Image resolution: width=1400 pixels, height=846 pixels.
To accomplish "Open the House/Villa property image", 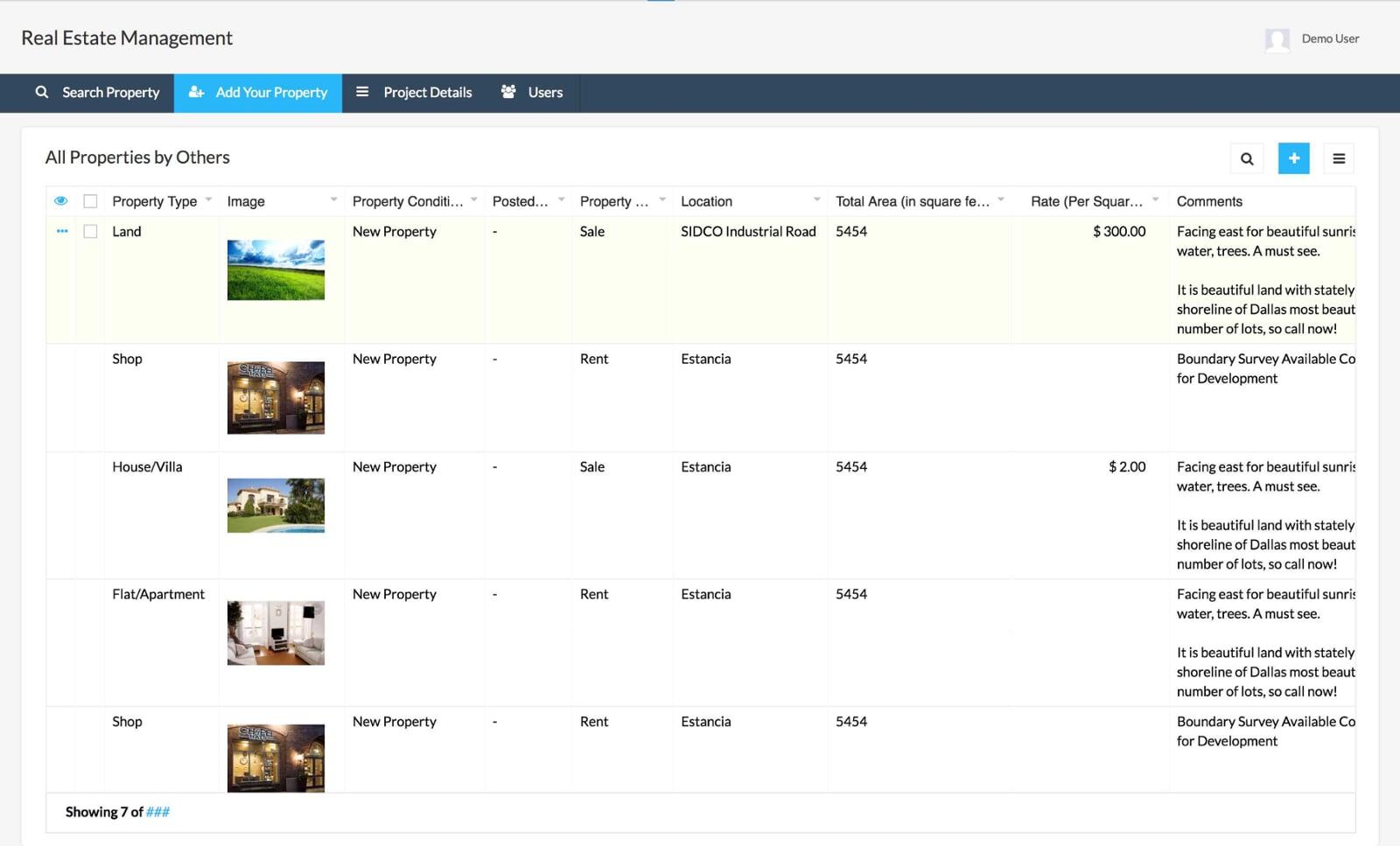I will pos(276,505).
